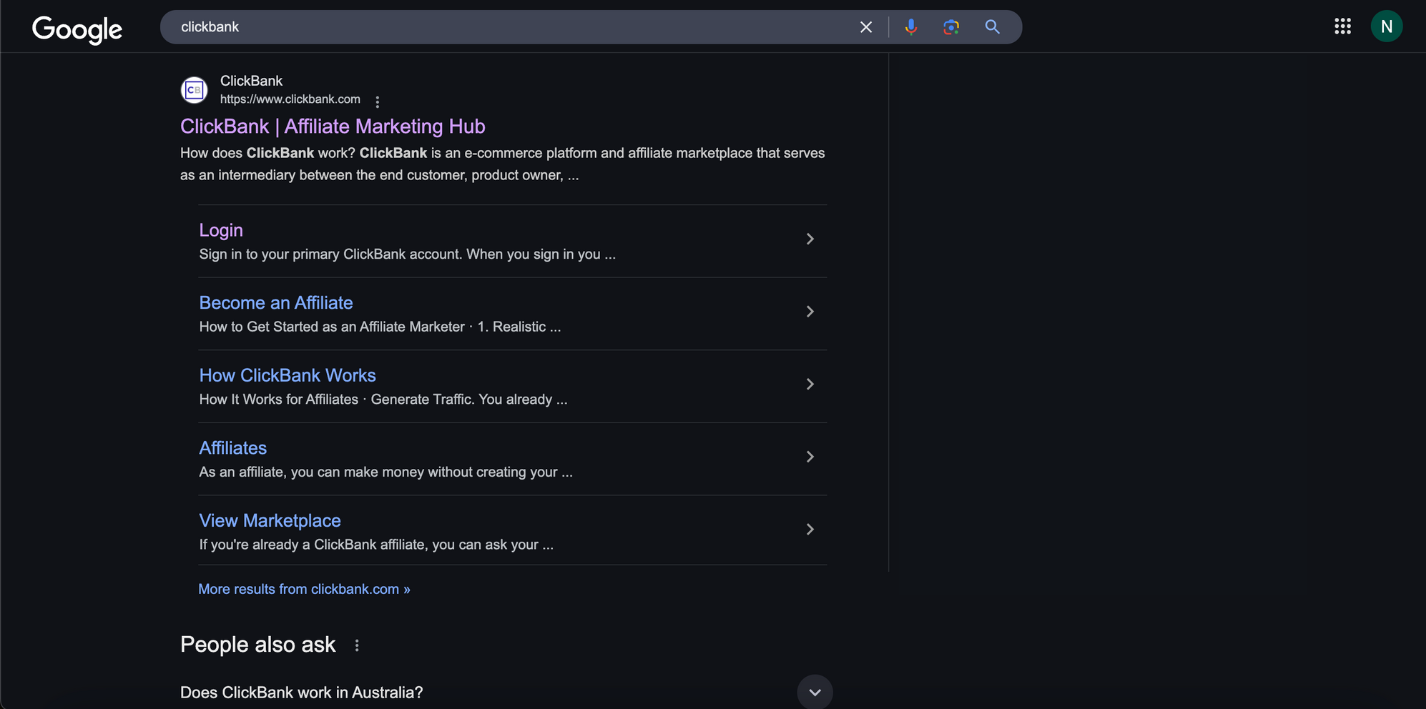Open the Affiliates sitelink
The height and width of the screenshot is (709, 1426).
233,448
